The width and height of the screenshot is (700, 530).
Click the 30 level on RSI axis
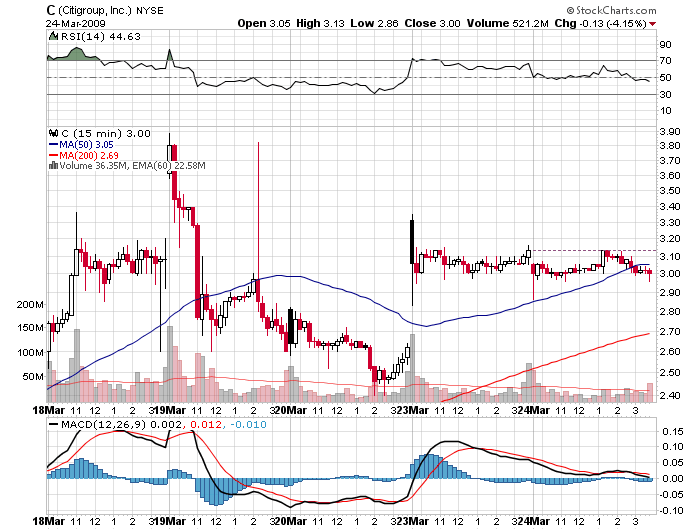[x=666, y=94]
